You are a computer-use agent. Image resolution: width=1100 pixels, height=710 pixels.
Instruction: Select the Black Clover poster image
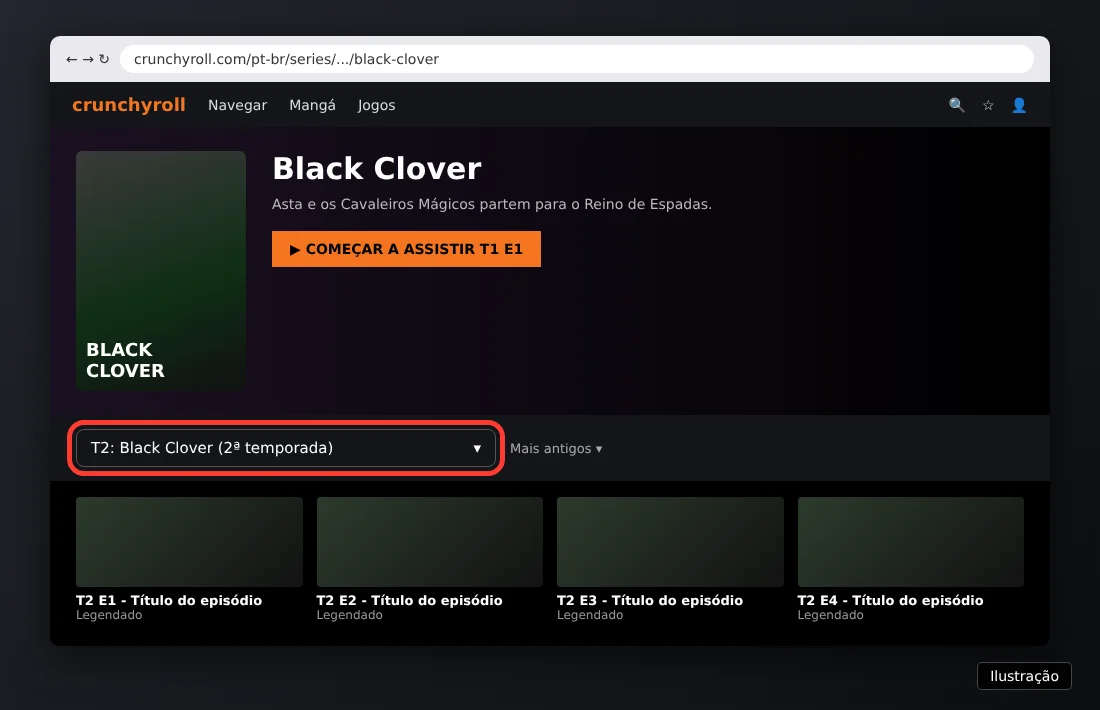pyautogui.click(x=161, y=271)
